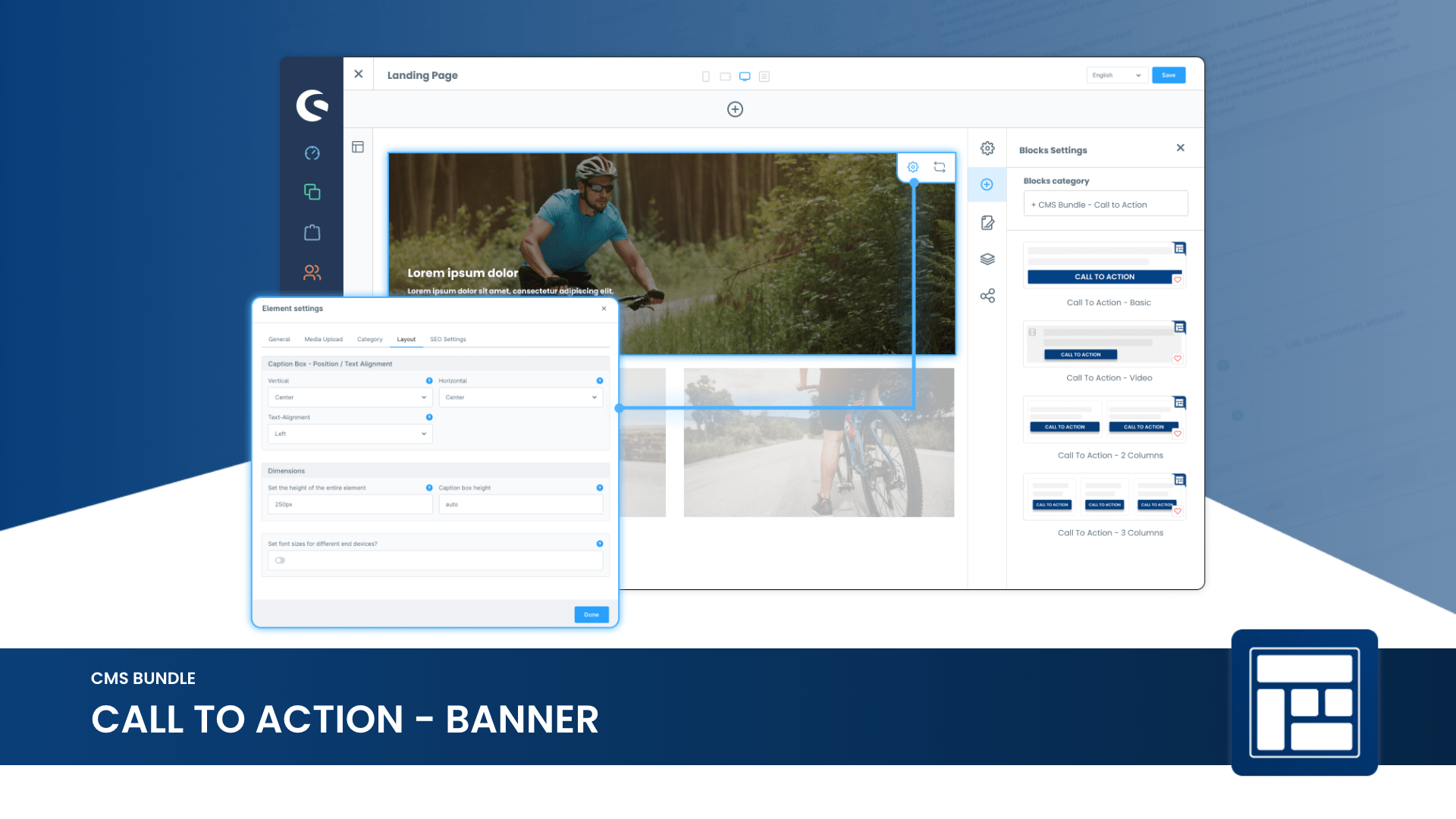Select the Media Upload tab

(x=322, y=339)
